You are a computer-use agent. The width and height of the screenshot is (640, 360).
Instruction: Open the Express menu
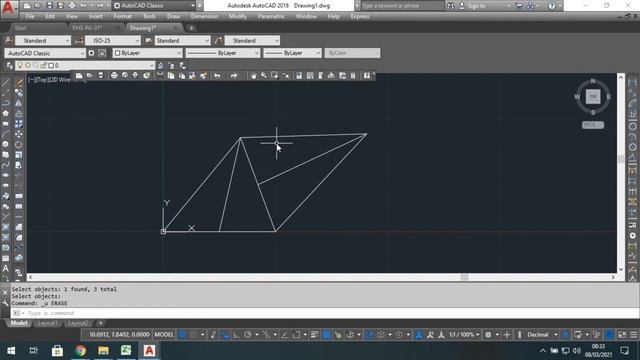click(x=360, y=17)
